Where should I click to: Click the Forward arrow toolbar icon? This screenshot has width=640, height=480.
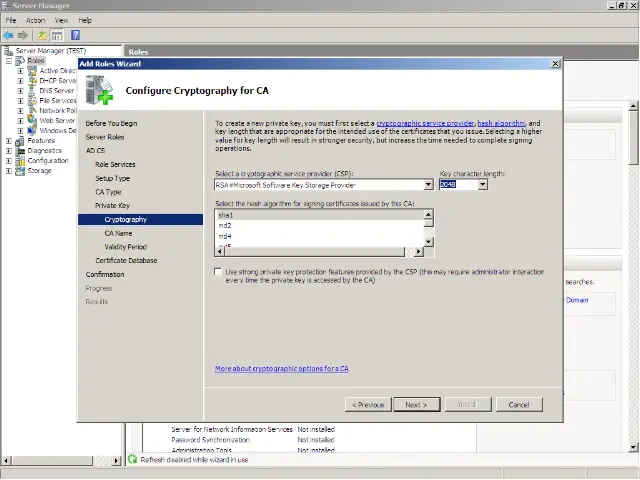[22, 35]
